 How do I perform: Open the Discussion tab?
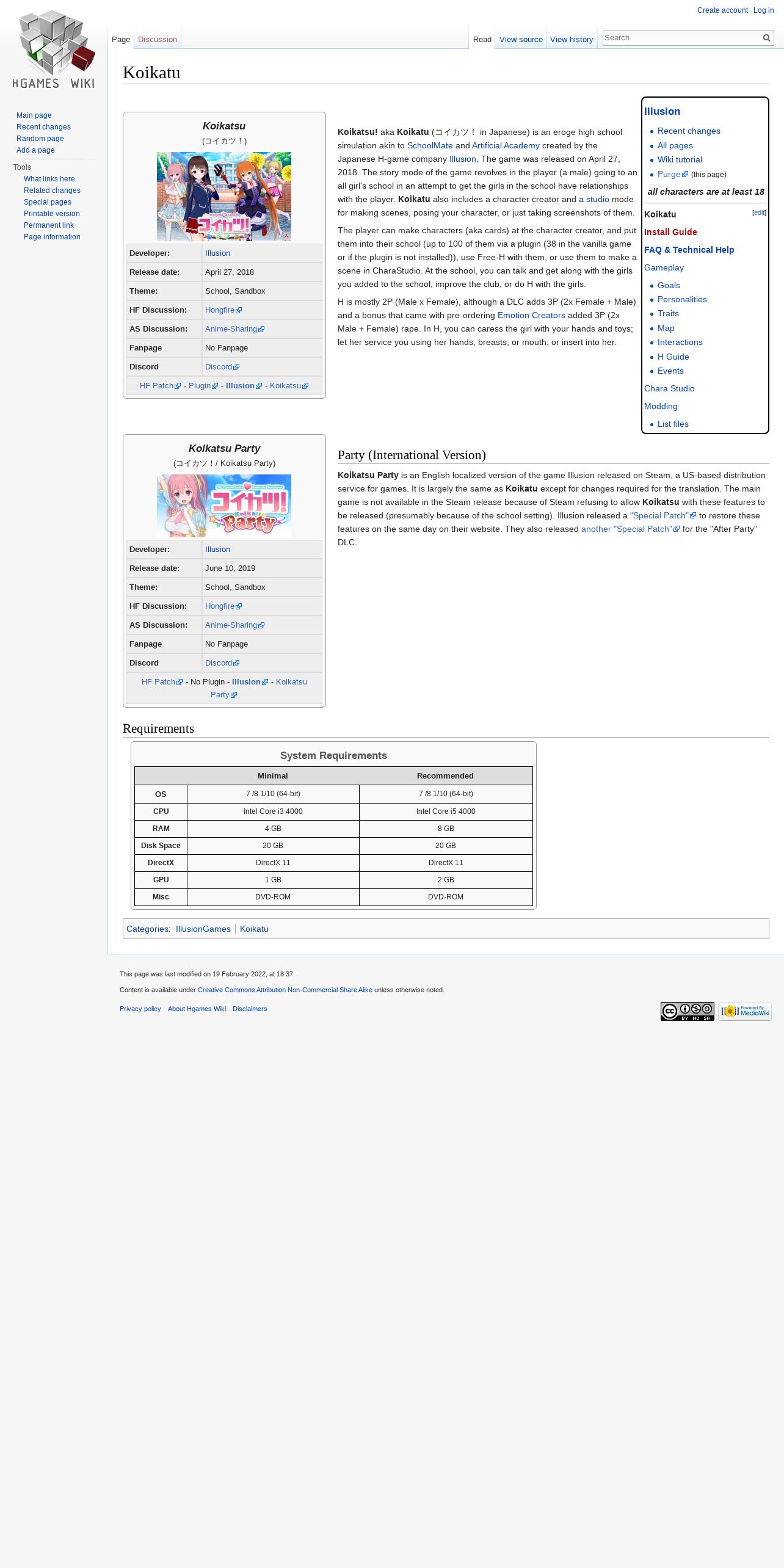pos(158,40)
